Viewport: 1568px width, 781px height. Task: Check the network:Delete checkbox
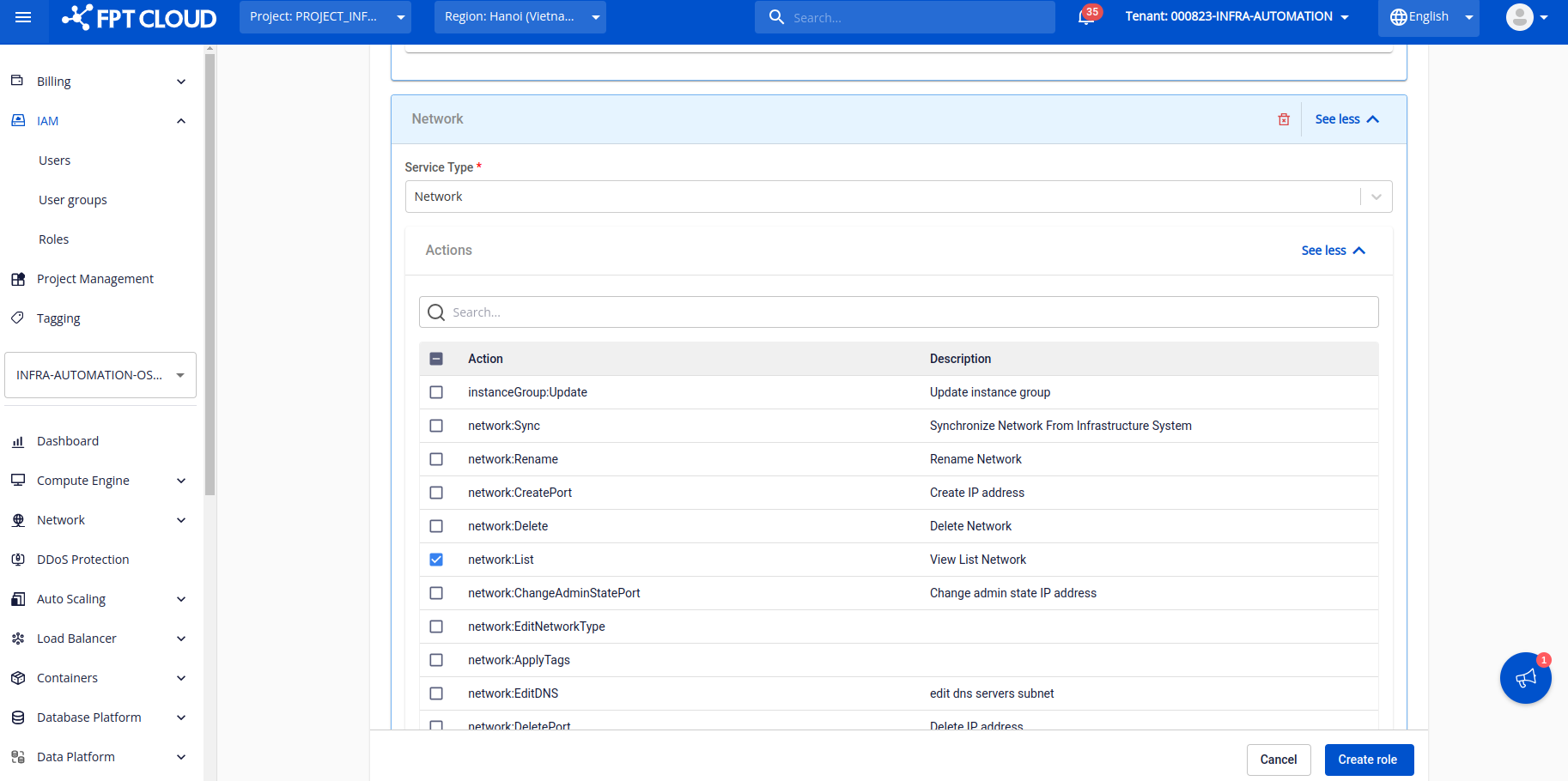436,526
